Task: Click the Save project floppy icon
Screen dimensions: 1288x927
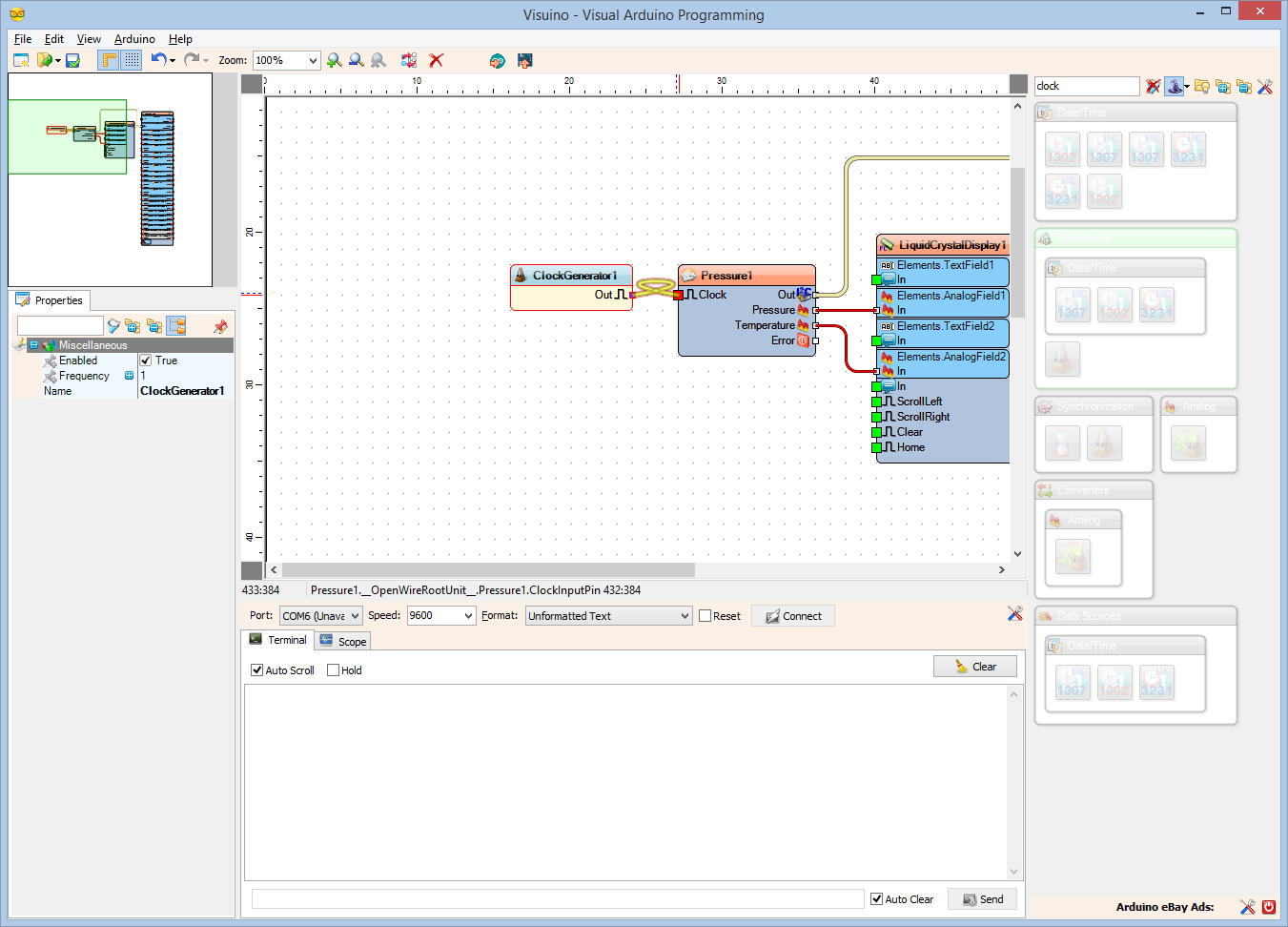Action: (72, 60)
